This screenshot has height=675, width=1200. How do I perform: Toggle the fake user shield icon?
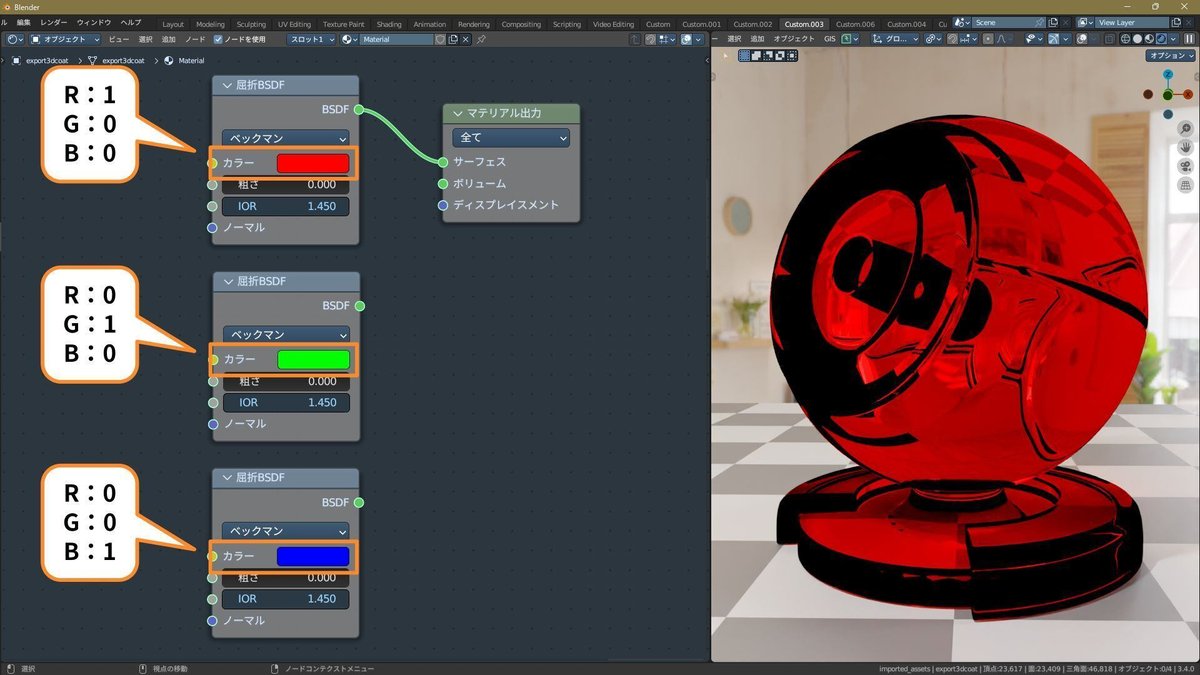pyautogui.click(x=440, y=39)
